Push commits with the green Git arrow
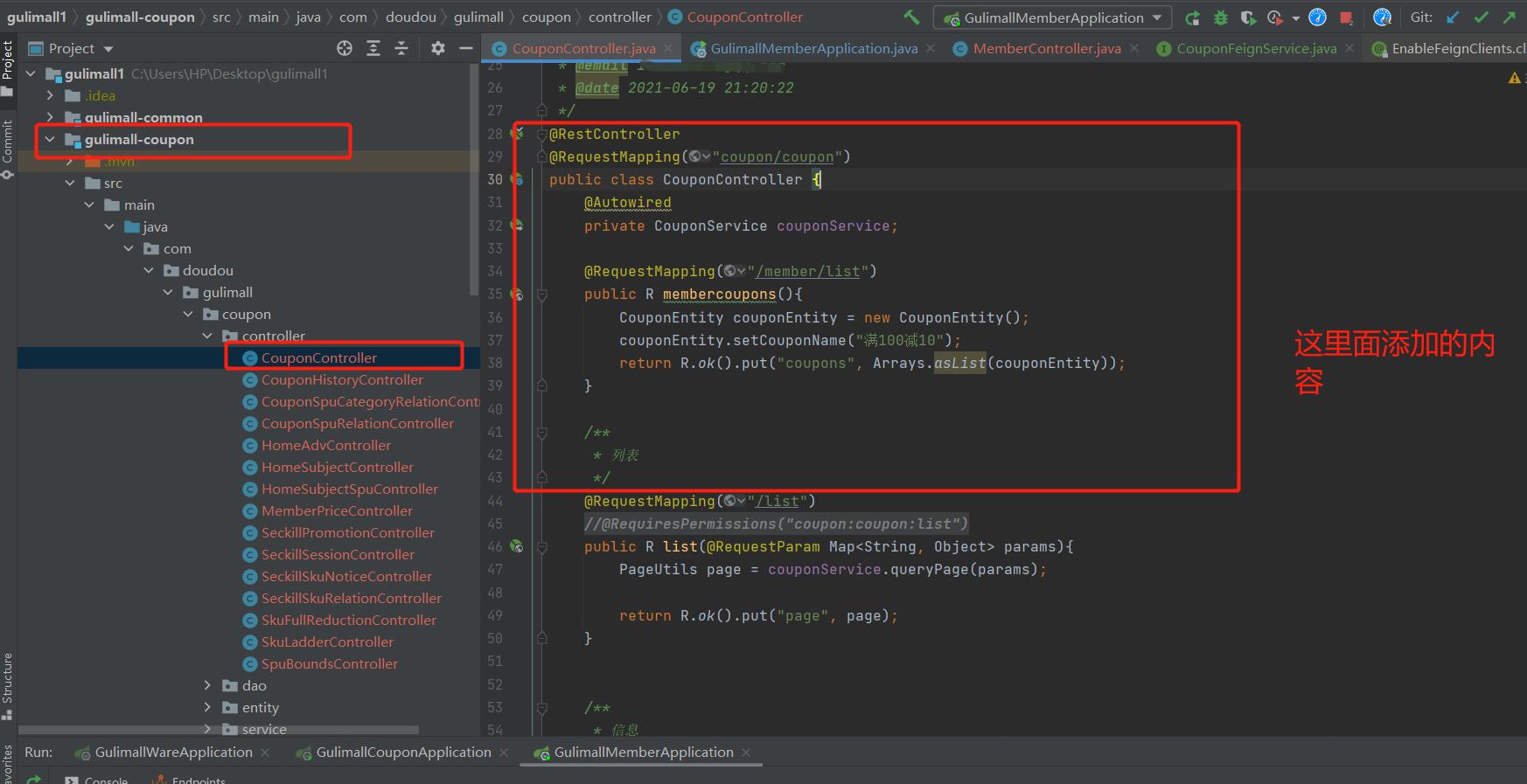 (1510, 17)
